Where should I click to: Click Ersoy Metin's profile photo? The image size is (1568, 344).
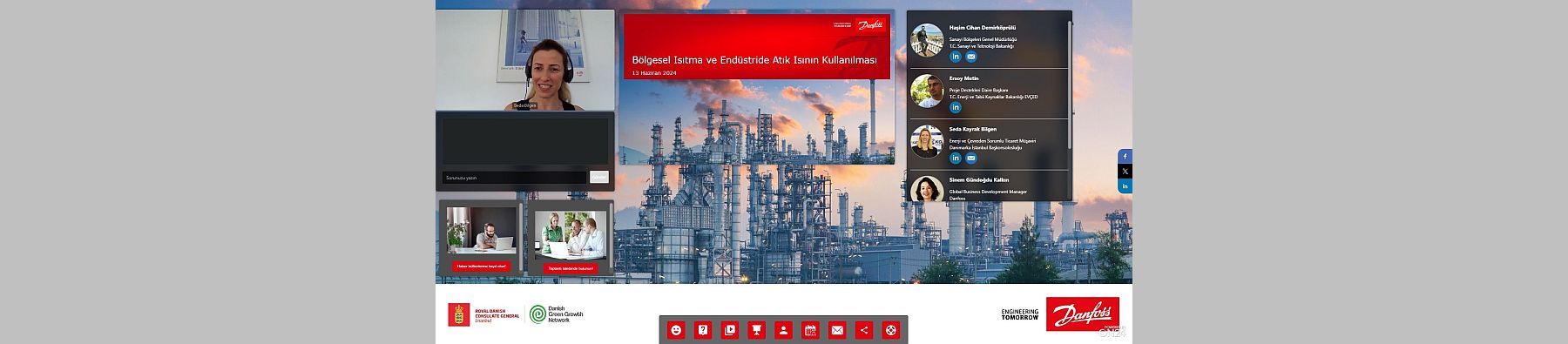927,91
